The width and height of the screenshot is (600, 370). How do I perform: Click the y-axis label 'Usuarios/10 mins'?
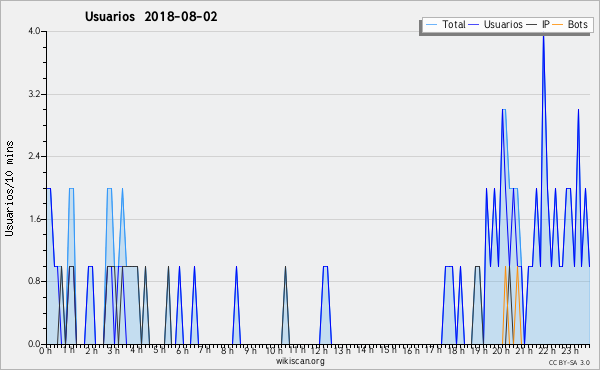pos(9,189)
